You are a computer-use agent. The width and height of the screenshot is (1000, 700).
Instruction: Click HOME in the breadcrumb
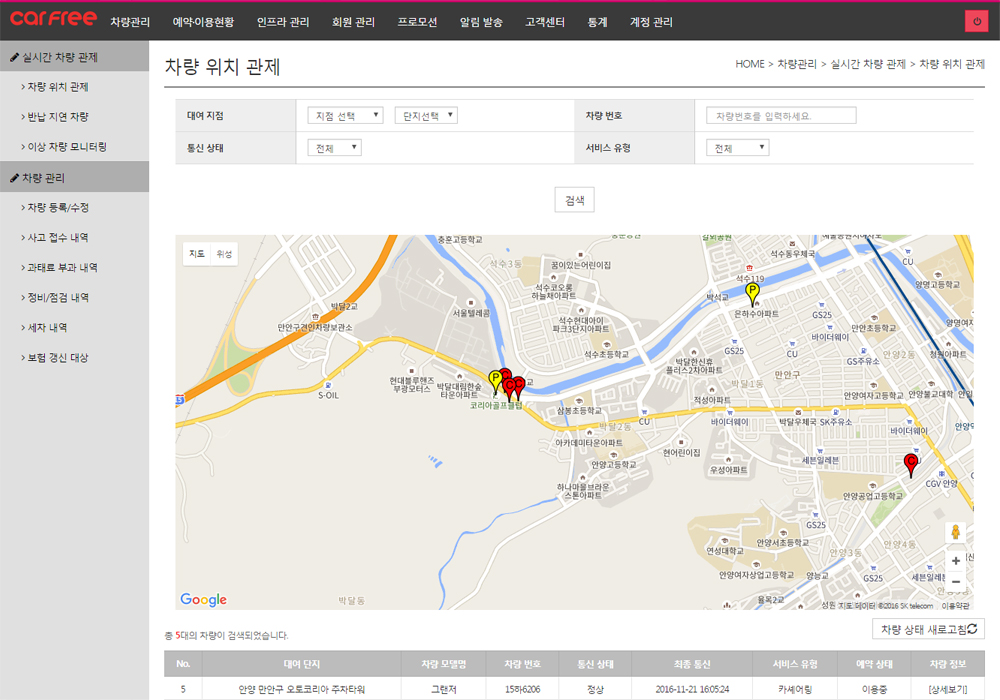coord(749,64)
